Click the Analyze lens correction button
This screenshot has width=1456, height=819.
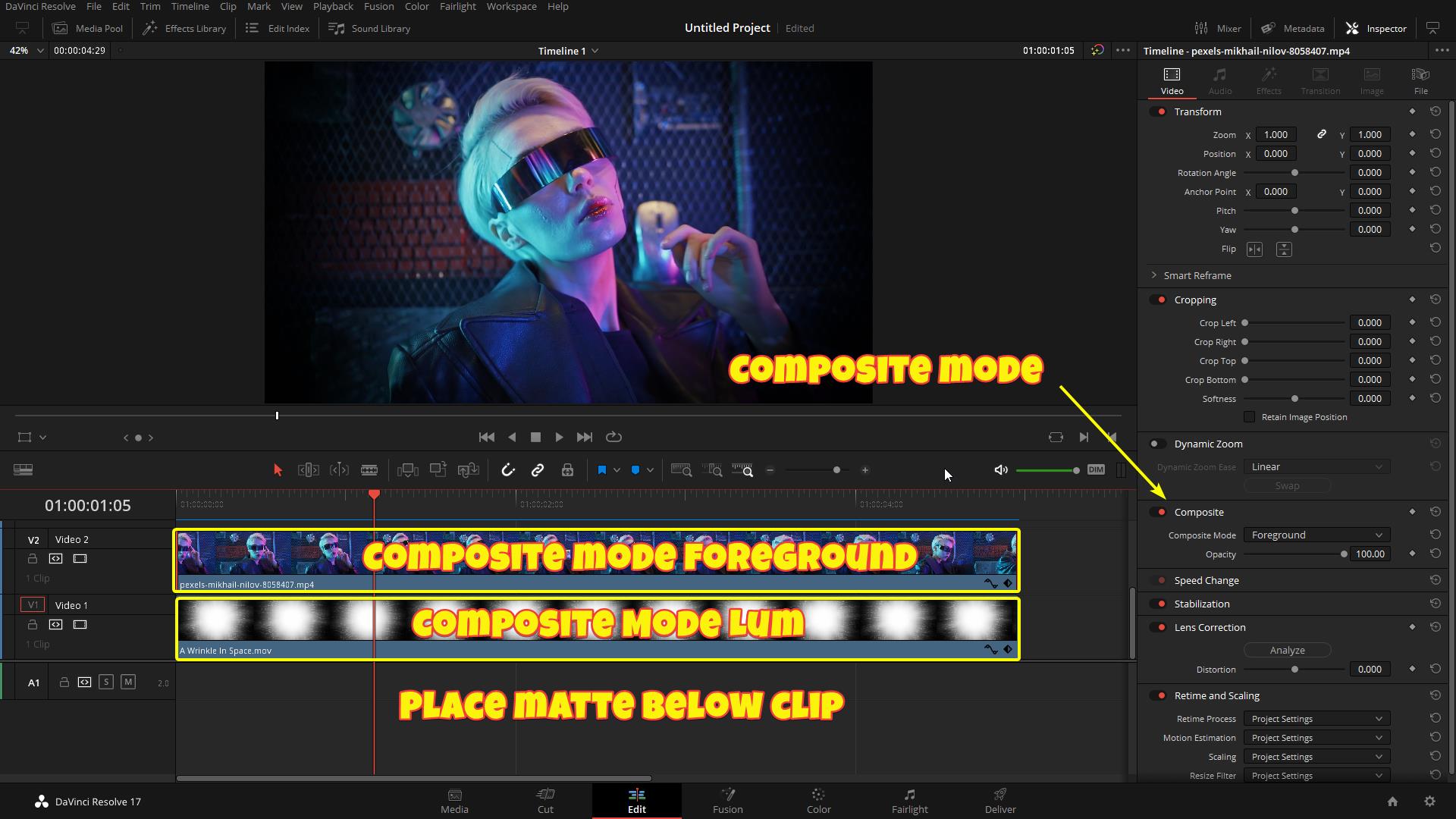click(x=1287, y=651)
